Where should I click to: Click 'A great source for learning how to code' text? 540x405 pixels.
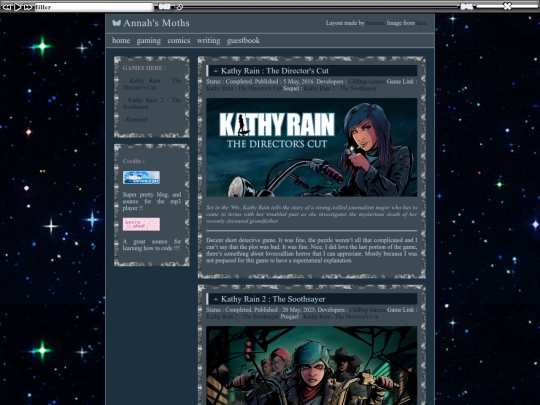tap(152, 245)
